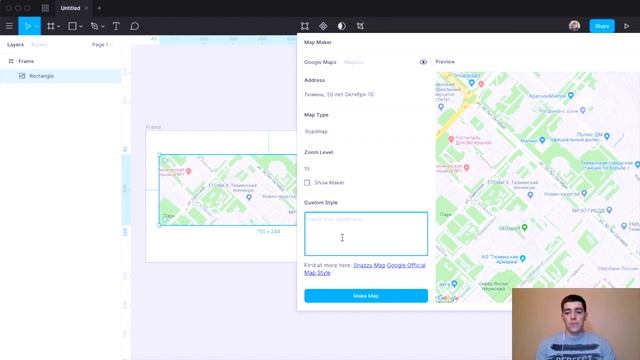Image resolution: width=640 pixels, height=360 pixels.
Task: Click the Address input field
Action: tap(366, 94)
